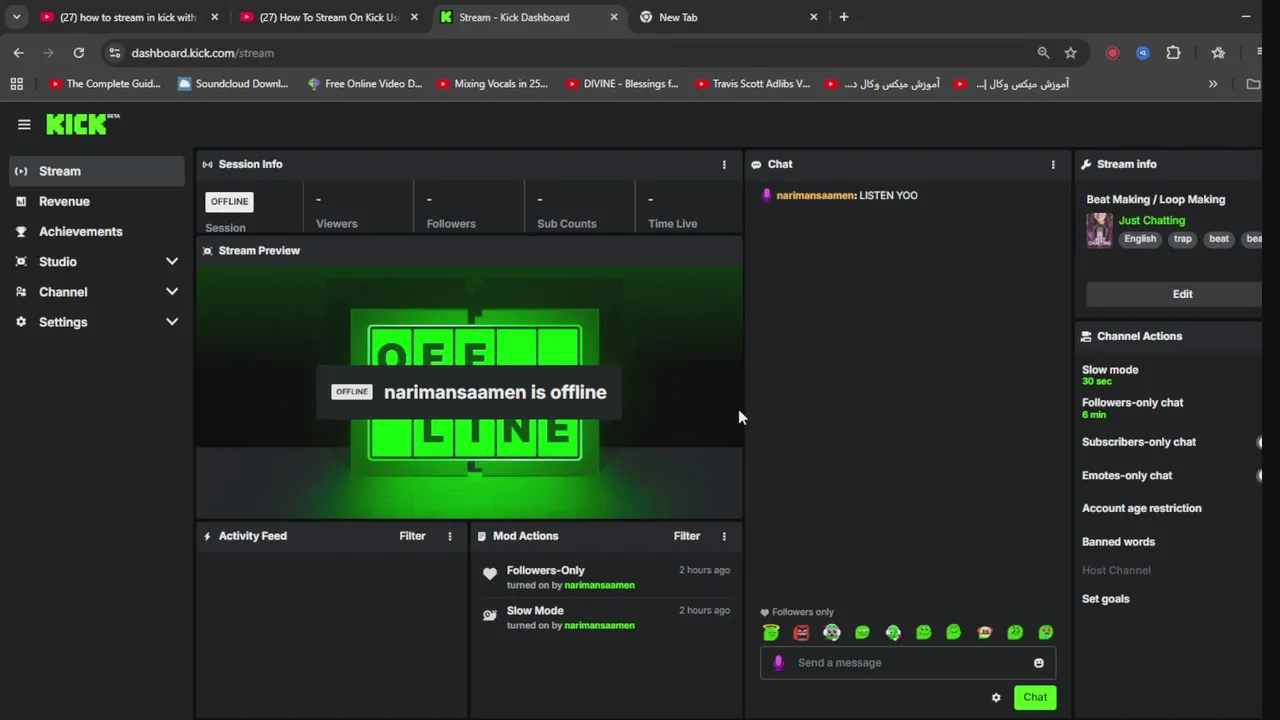Click the browser reload button
Screen dimensions: 1280x720
(79, 53)
